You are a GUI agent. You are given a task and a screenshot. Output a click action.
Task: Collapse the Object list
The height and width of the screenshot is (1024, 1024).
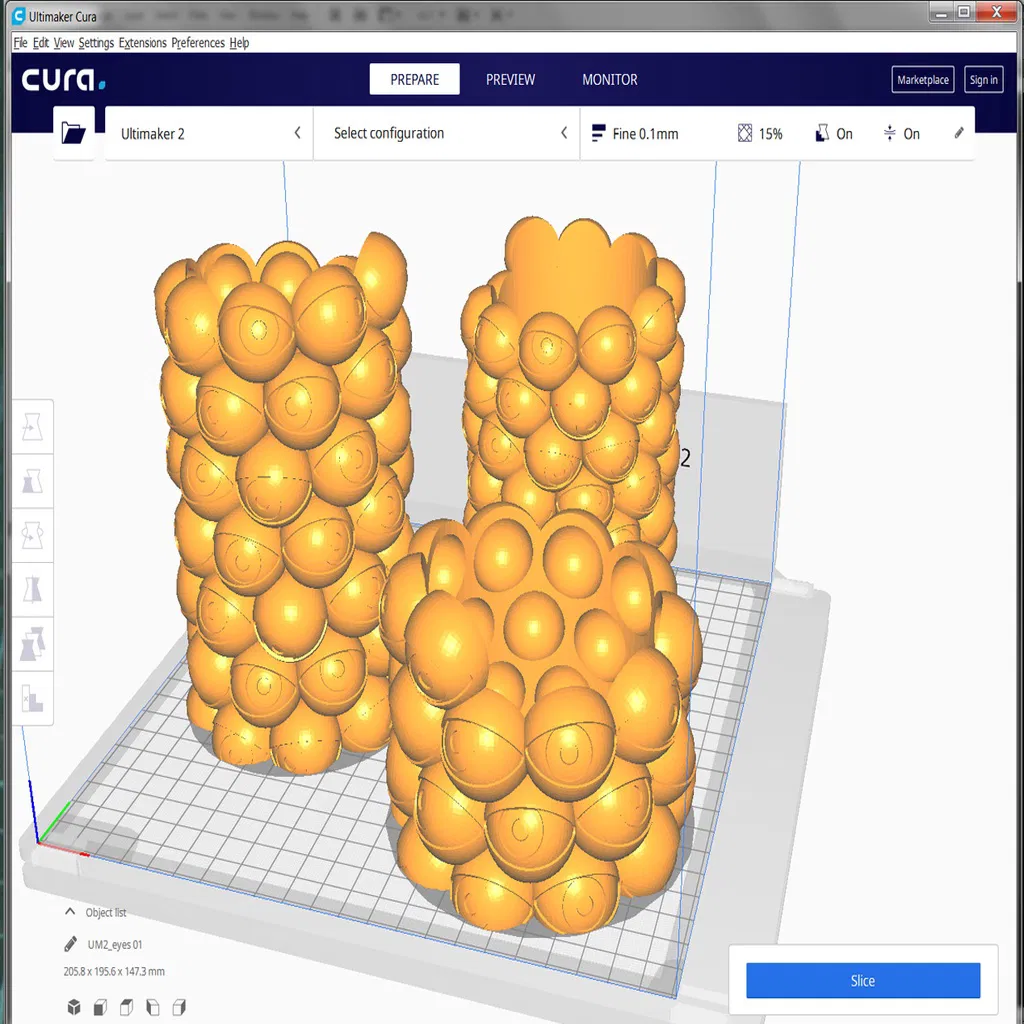70,912
